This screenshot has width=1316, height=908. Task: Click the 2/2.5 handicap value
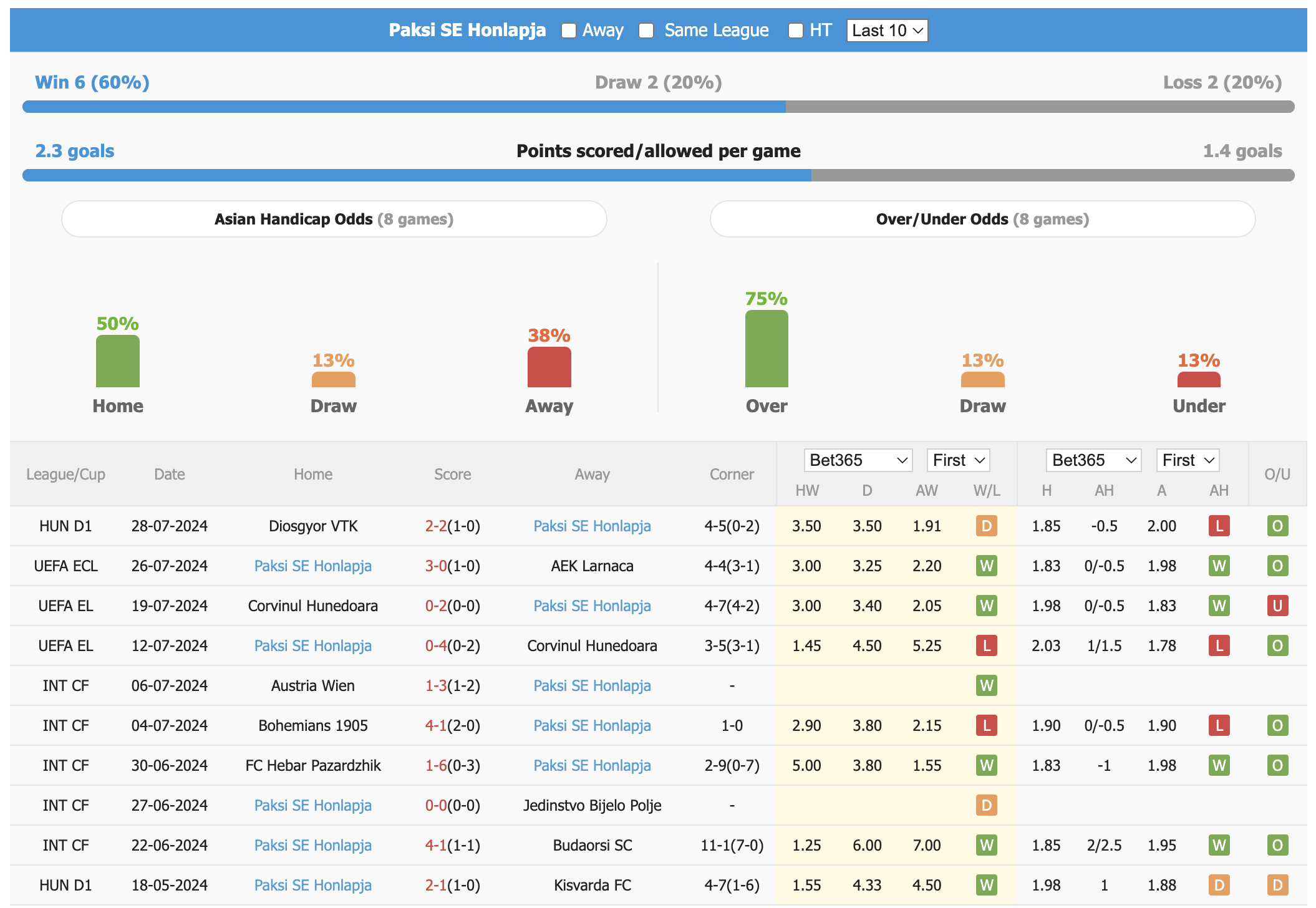click(x=1104, y=845)
